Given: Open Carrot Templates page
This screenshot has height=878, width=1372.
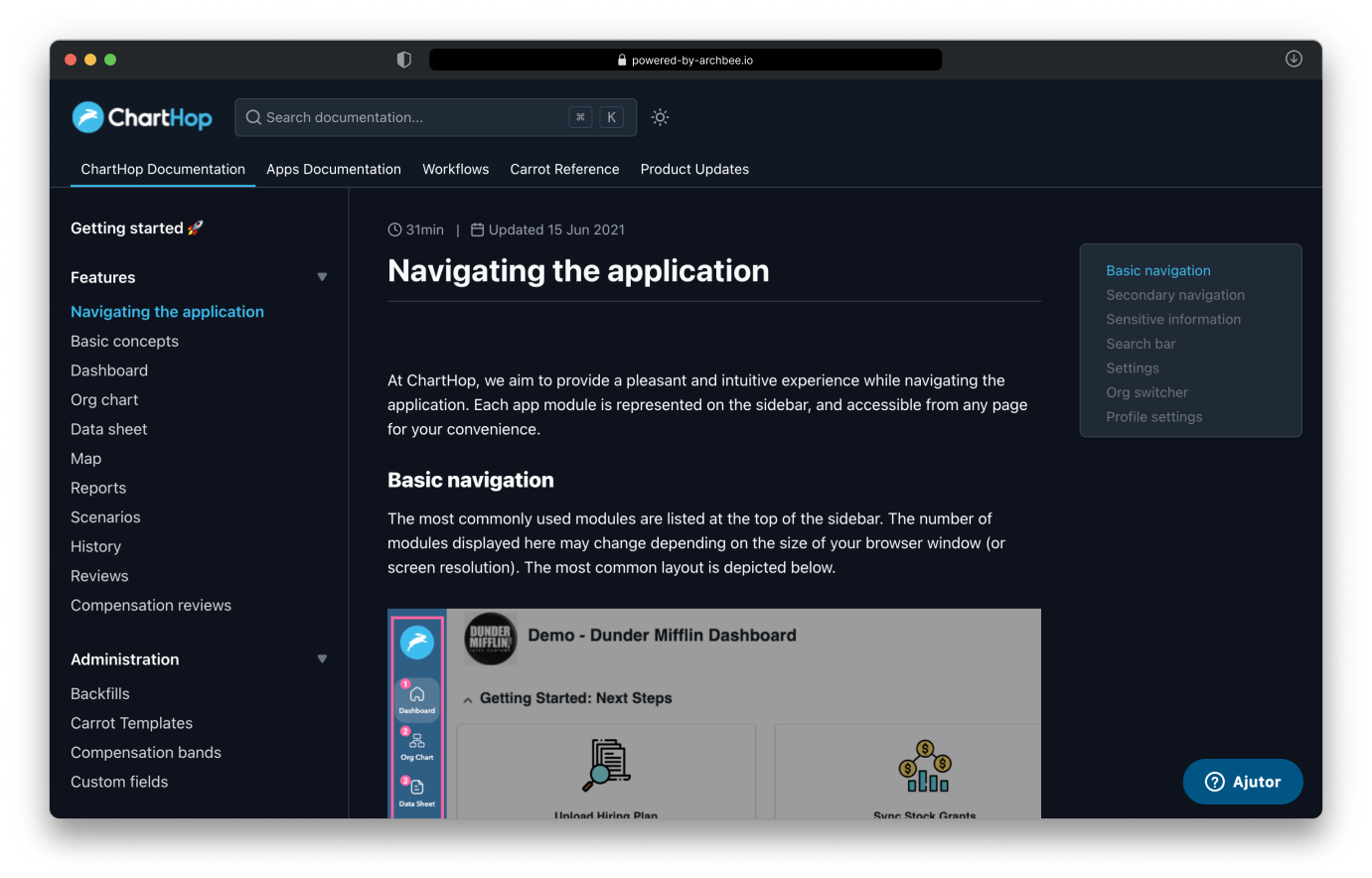Looking at the screenshot, I should (131, 723).
